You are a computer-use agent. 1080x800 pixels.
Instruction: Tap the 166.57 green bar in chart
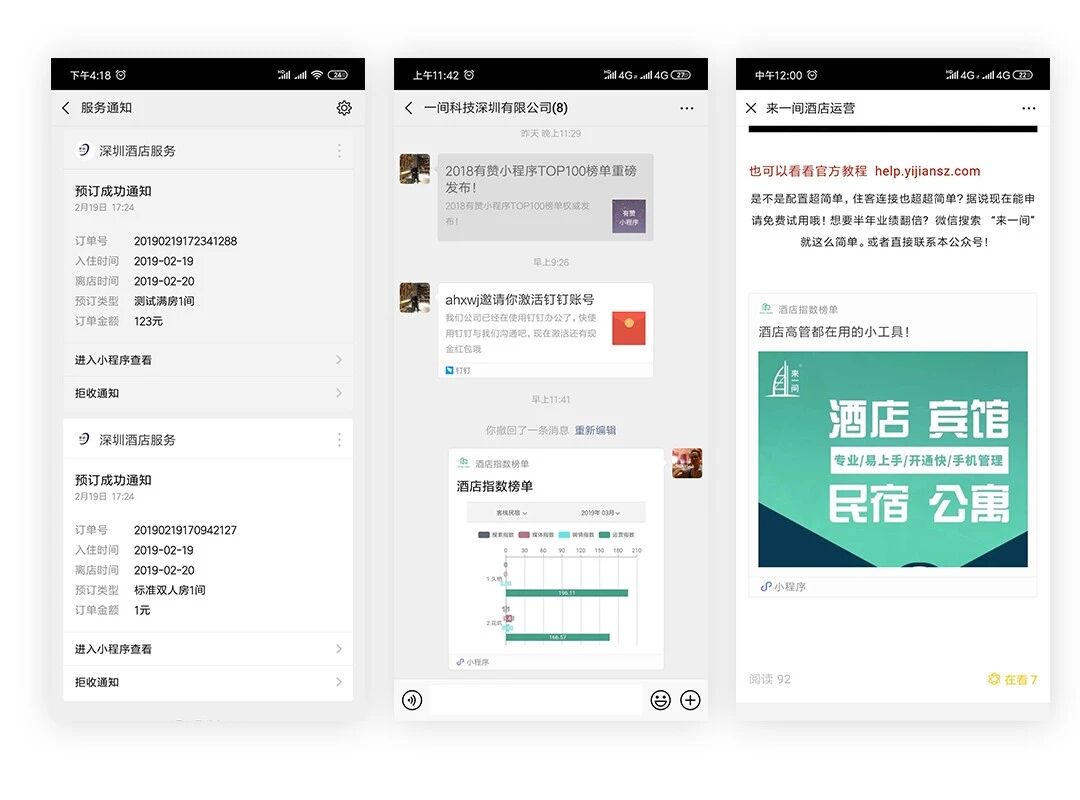[558, 637]
